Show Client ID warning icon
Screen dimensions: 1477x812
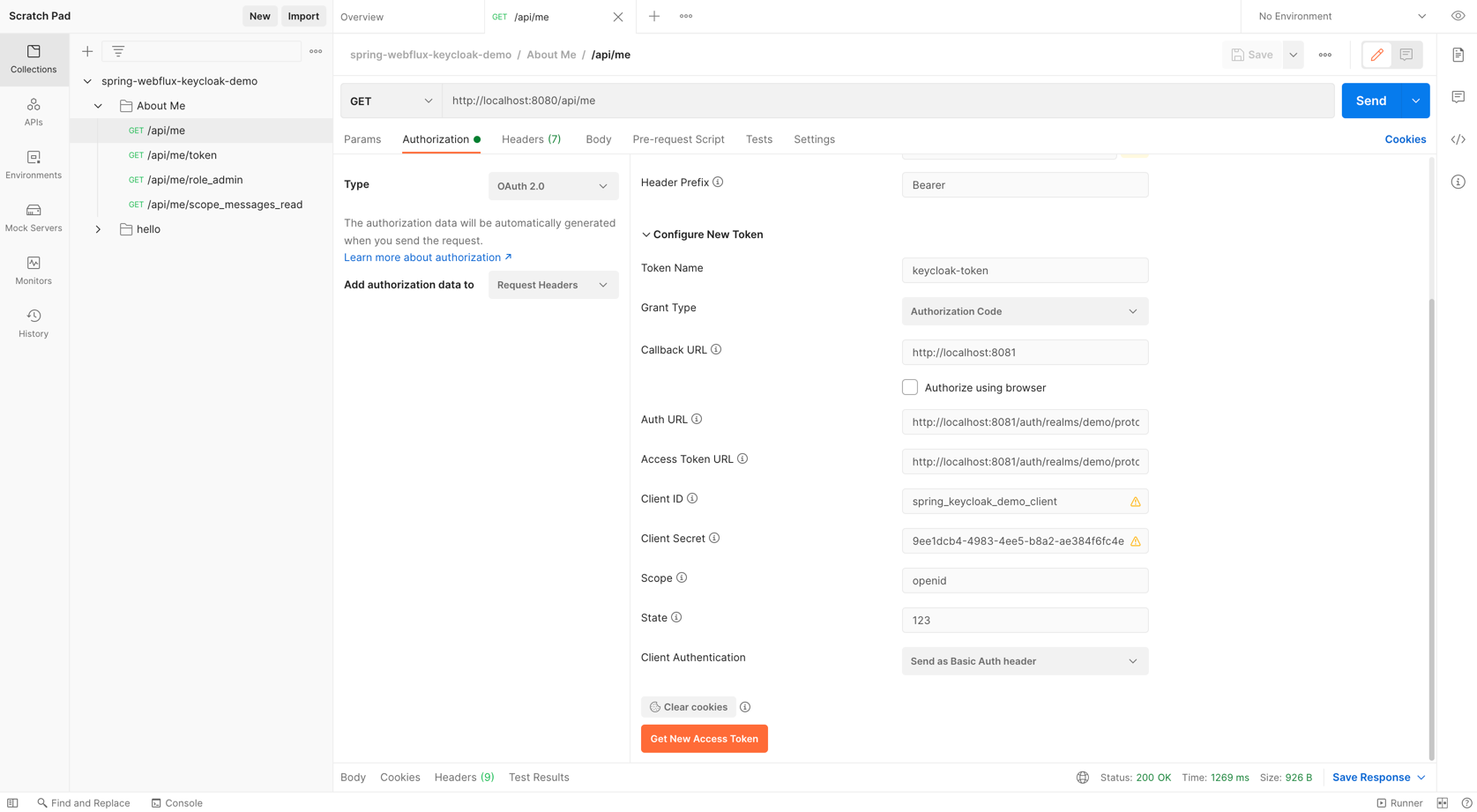(x=1136, y=502)
